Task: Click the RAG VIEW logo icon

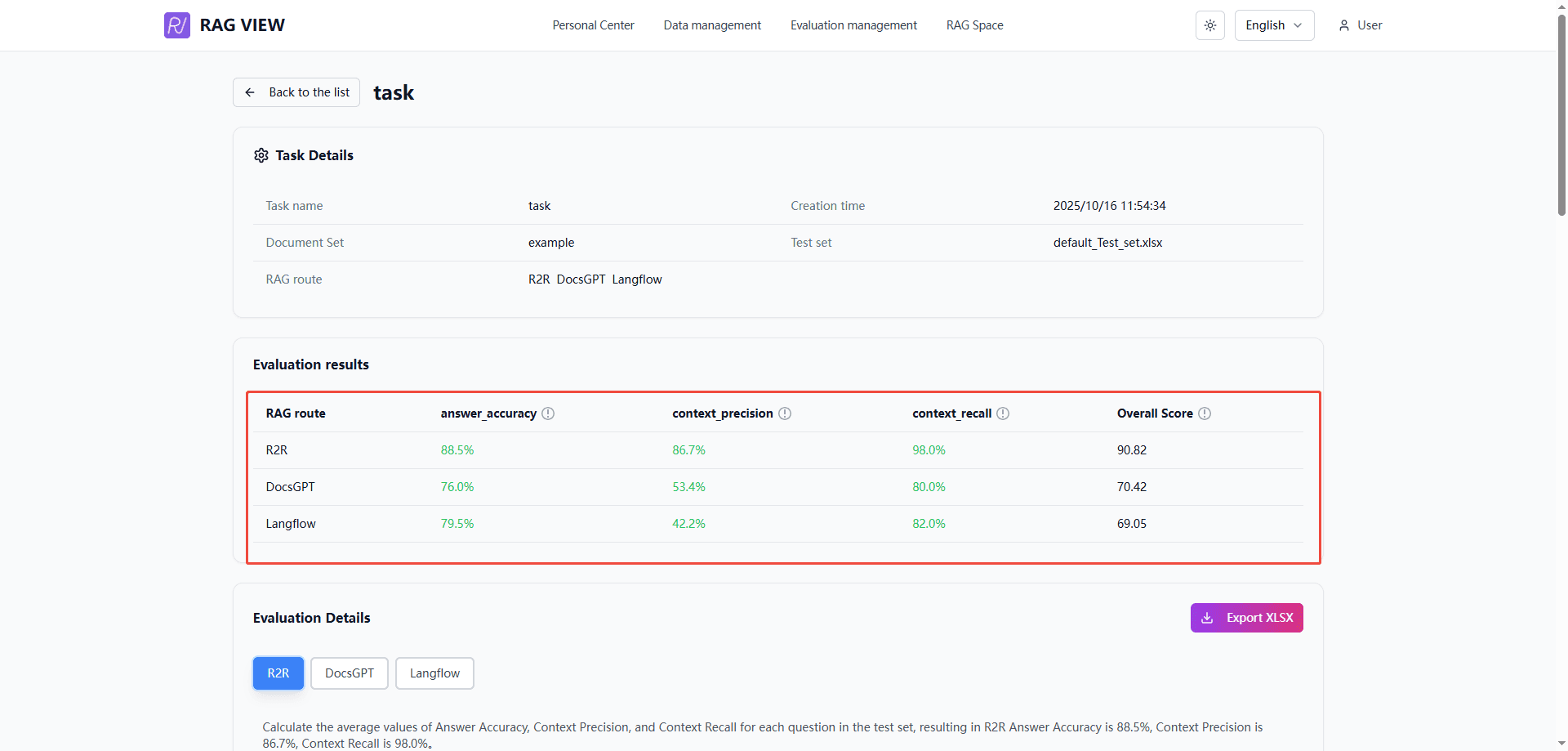Action: click(176, 25)
